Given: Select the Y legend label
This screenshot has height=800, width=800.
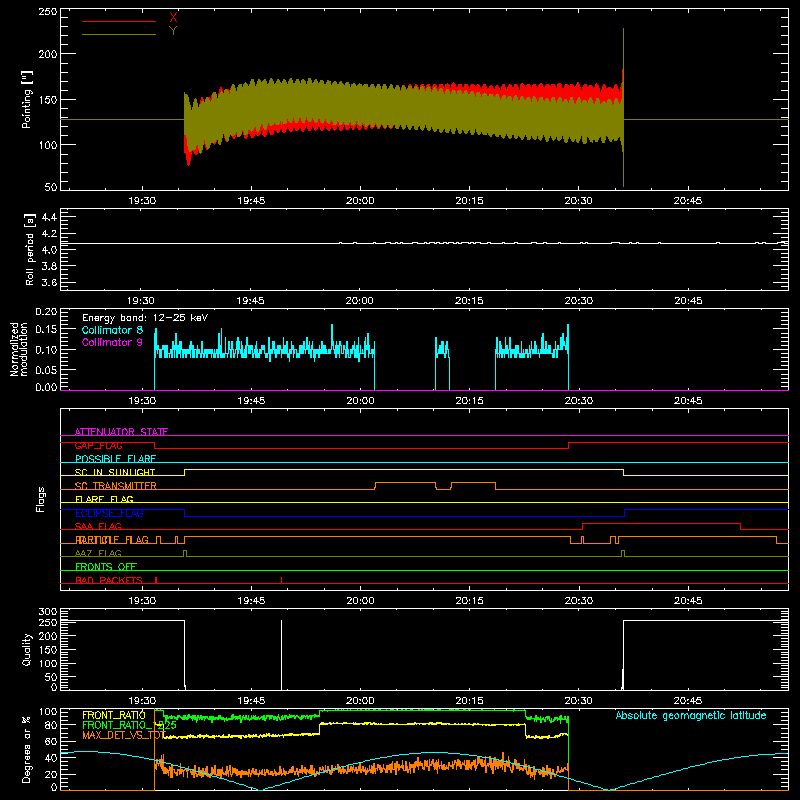Looking at the screenshot, I should click(x=173, y=31).
